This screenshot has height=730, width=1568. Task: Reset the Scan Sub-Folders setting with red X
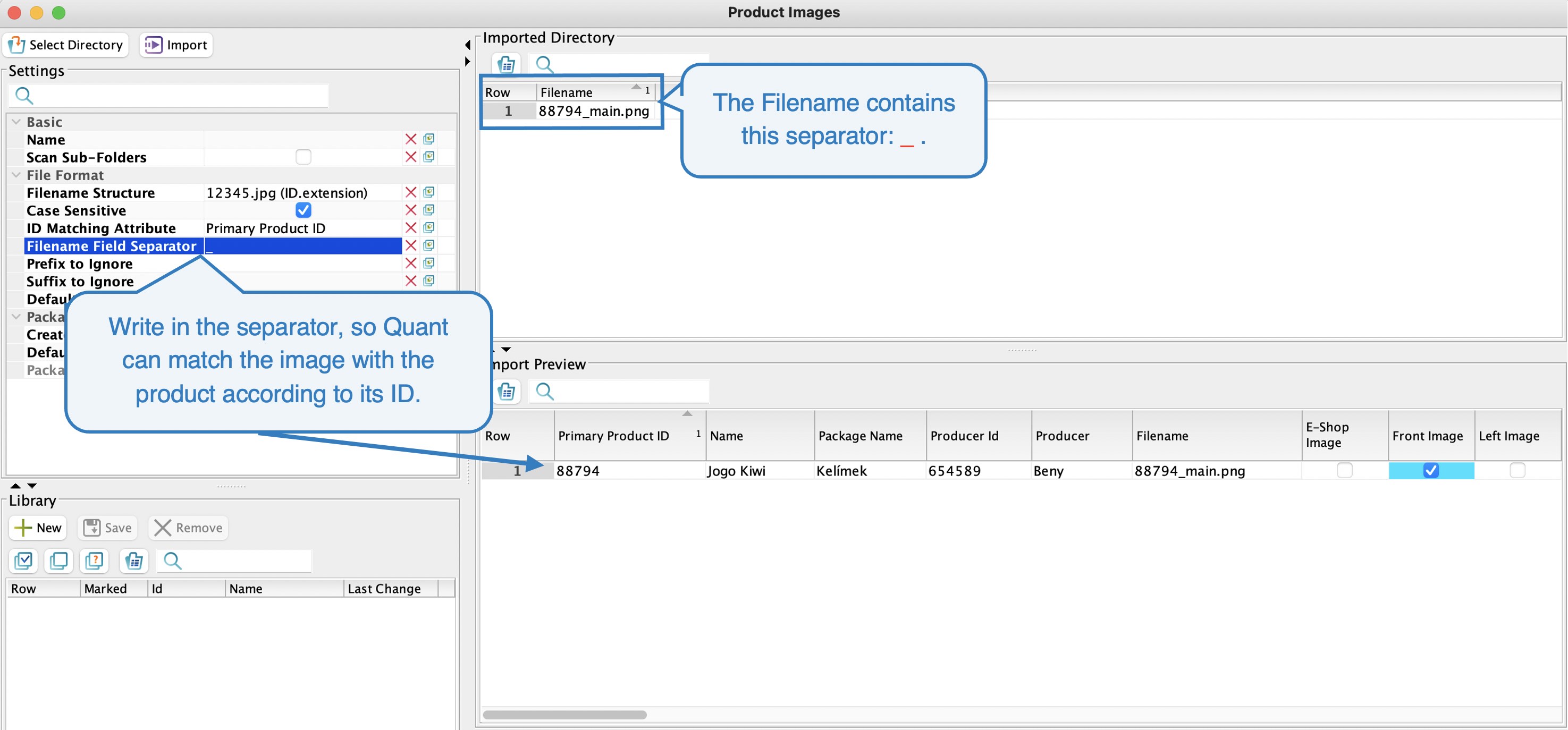click(x=411, y=158)
